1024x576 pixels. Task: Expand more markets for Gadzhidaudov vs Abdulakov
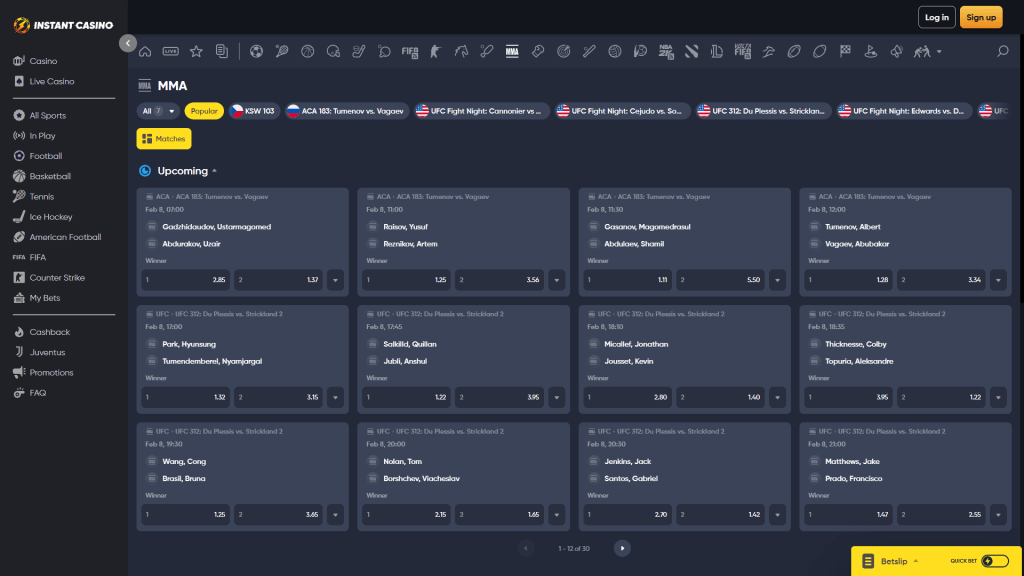(335, 281)
